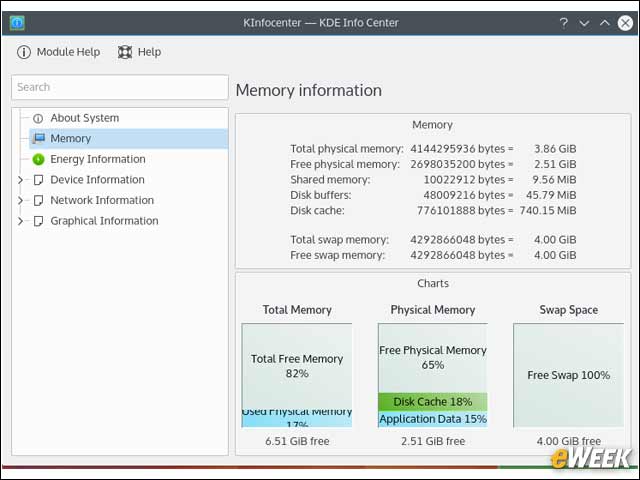Click the 6.51 GiB free caption
640x480 pixels.
pos(297,441)
